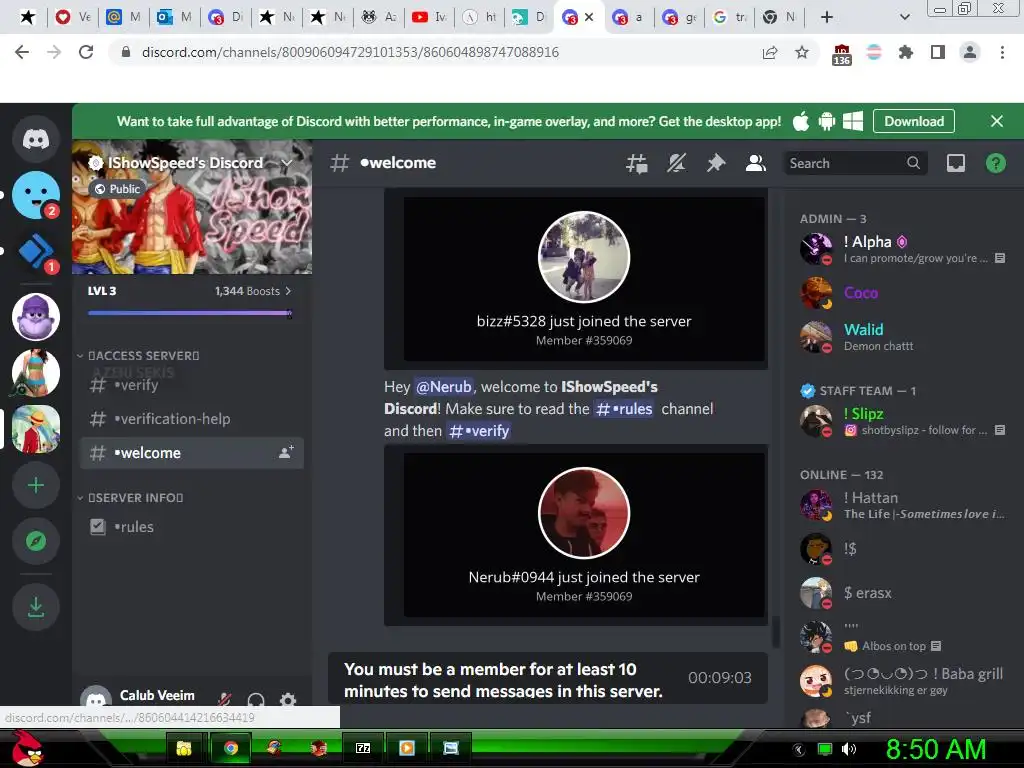Image resolution: width=1024 pixels, height=768 pixels.
Task: Click browser reload button
Action: pyautogui.click(x=86, y=52)
